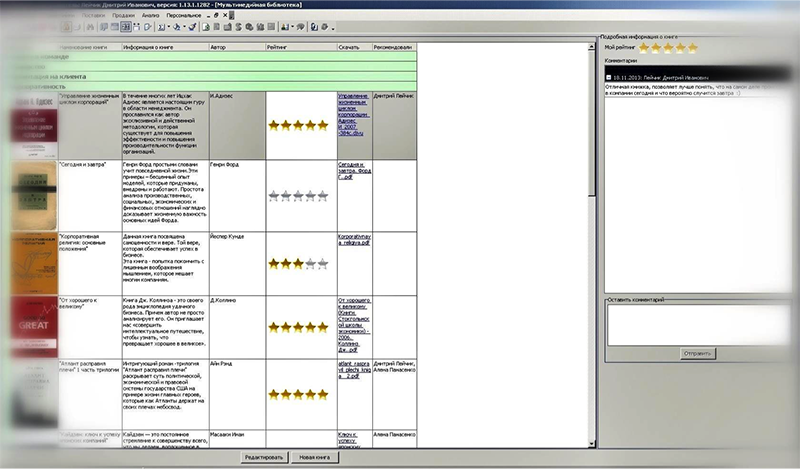Click the speech bubbles toolbar icon

click(104, 27)
